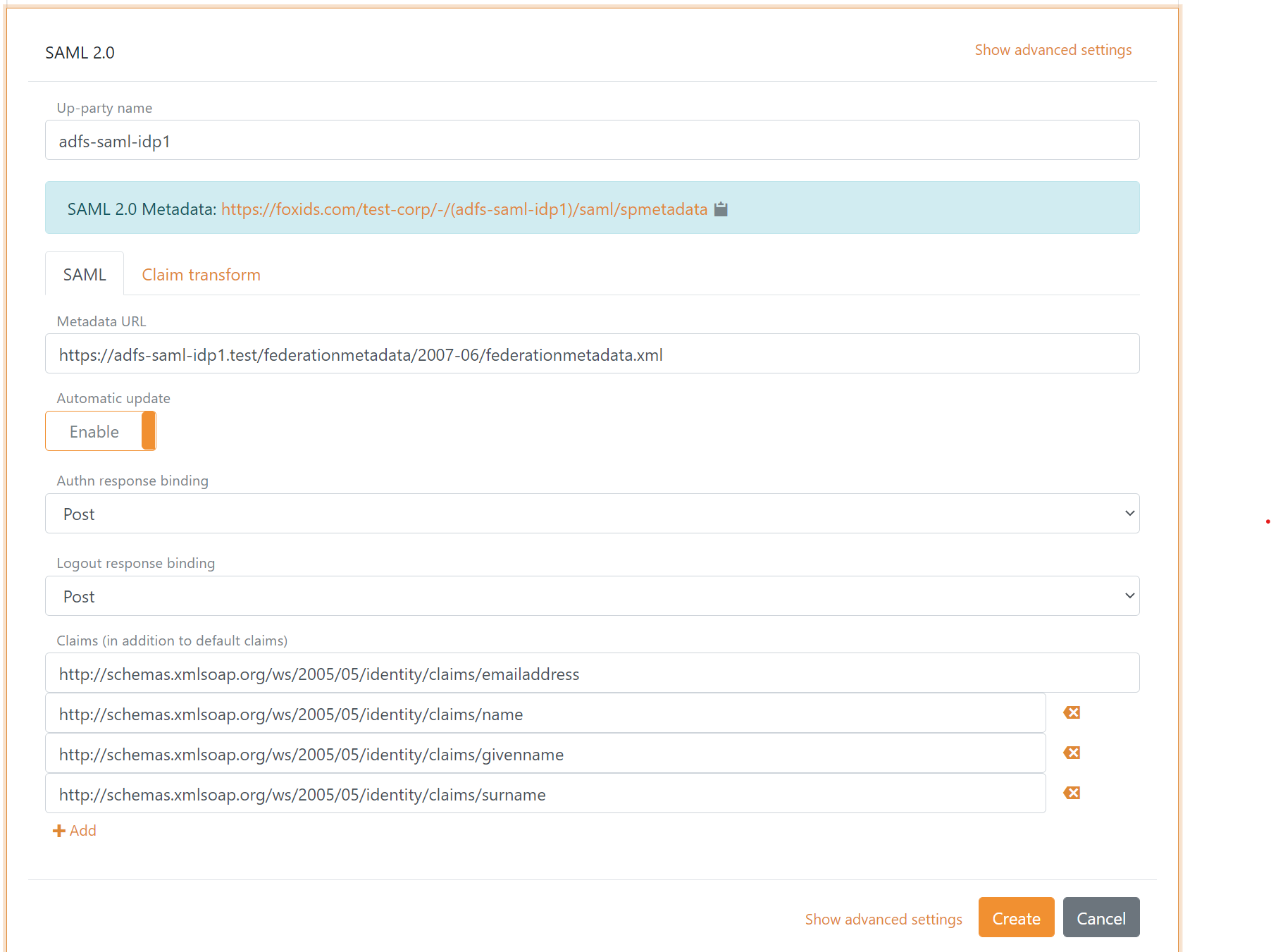Click the Up-party name field
The height and width of the screenshot is (952, 1271).
(592, 140)
